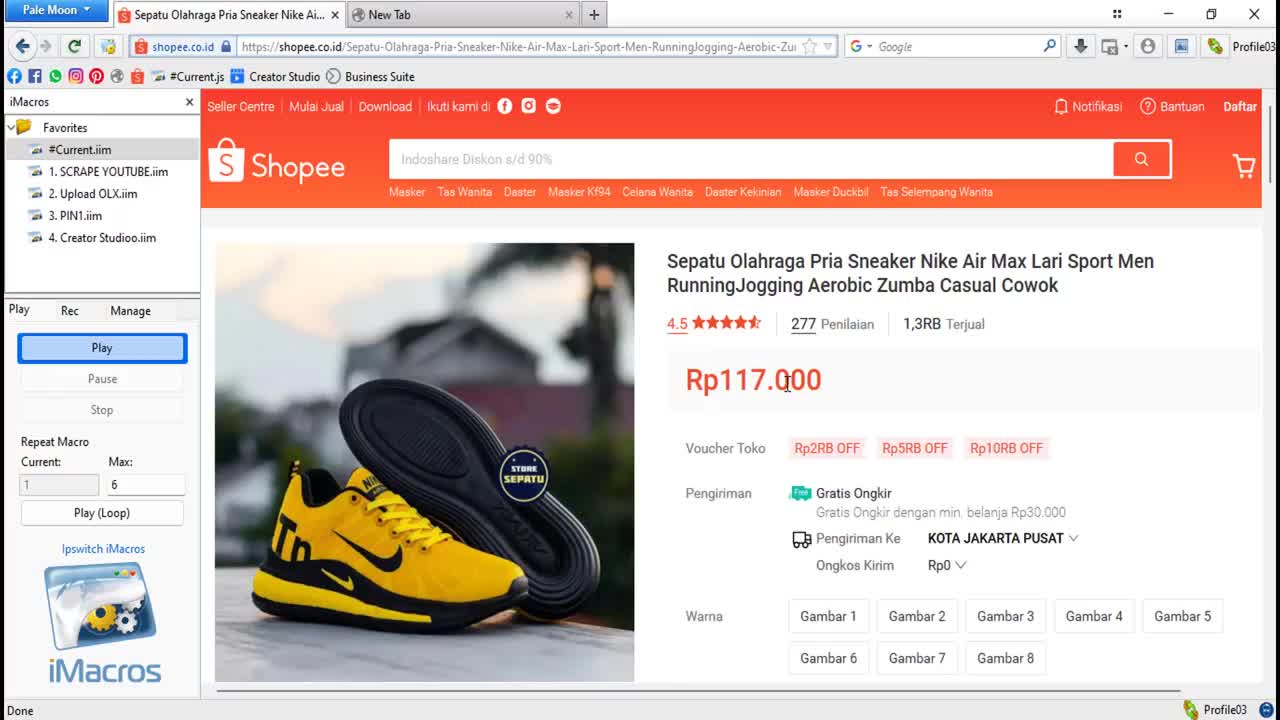
Task: Click the Notifikasi bell icon
Action: 1061,106
